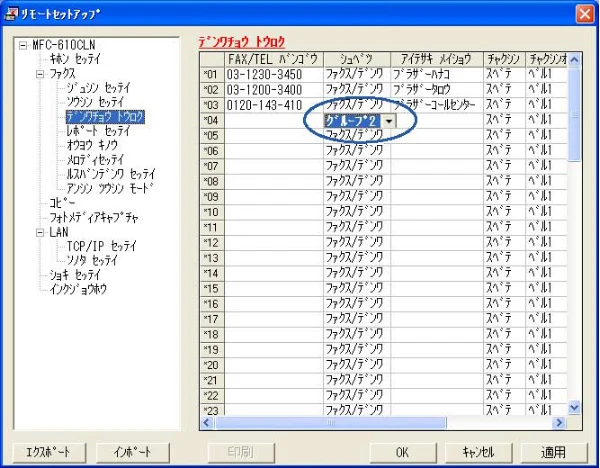The height and width of the screenshot is (468, 600).
Task: Click the 0120-143-410 number cell
Action: coord(274,105)
